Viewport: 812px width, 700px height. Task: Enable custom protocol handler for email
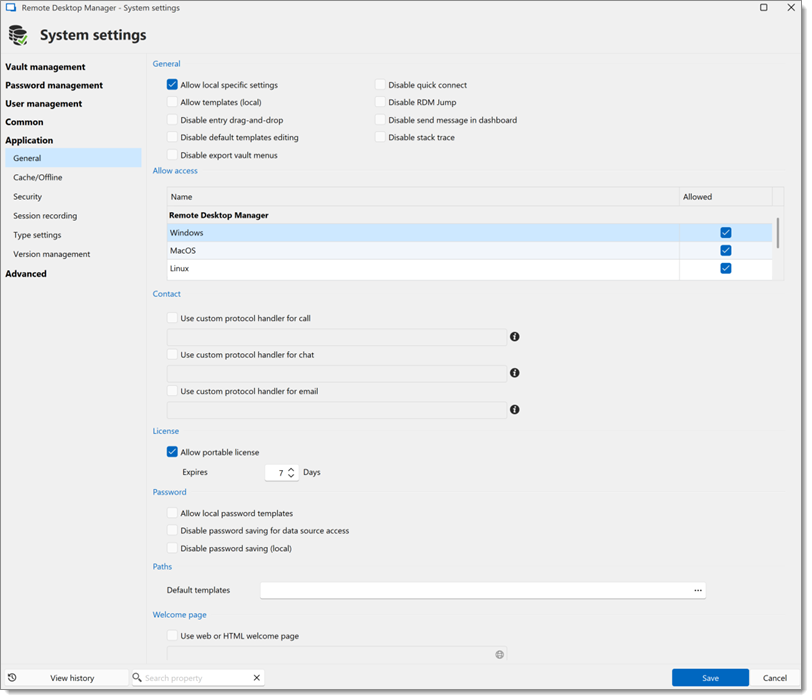(172, 391)
